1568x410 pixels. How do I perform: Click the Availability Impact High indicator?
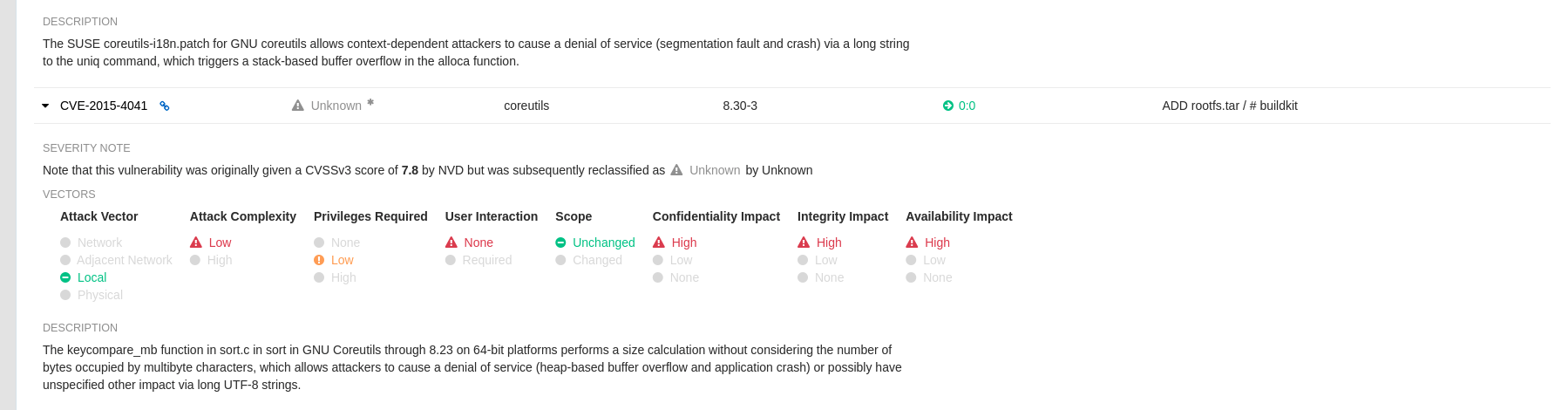936,243
